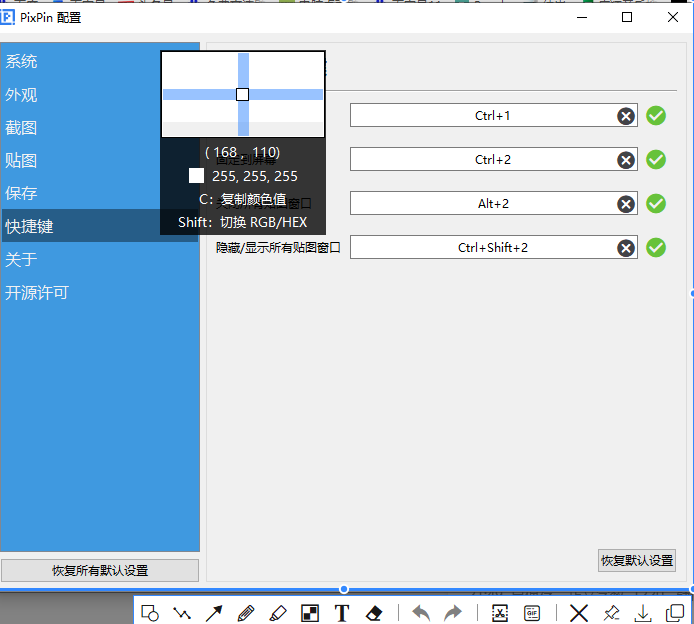
Task: Clear the Alt+2 shortcut
Action: pos(626,204)
